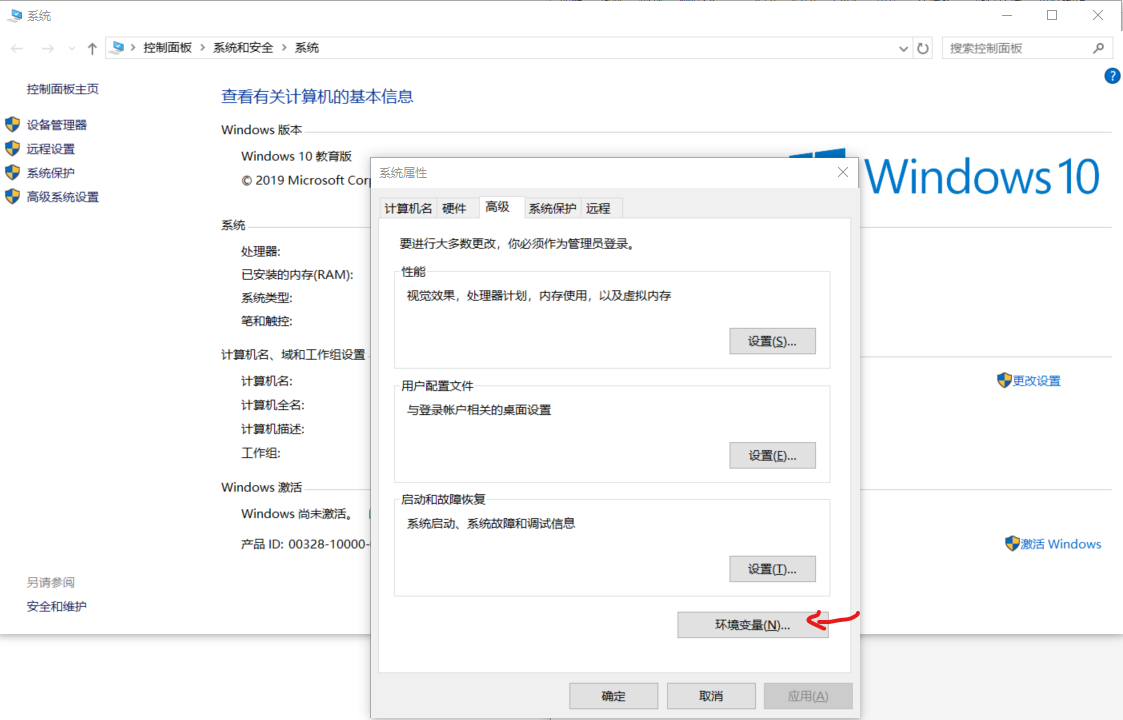Image resolution: width=1123 pixels, height=720 pixels.
Task: Expand the address bar history dropdown
Action: 903,48
